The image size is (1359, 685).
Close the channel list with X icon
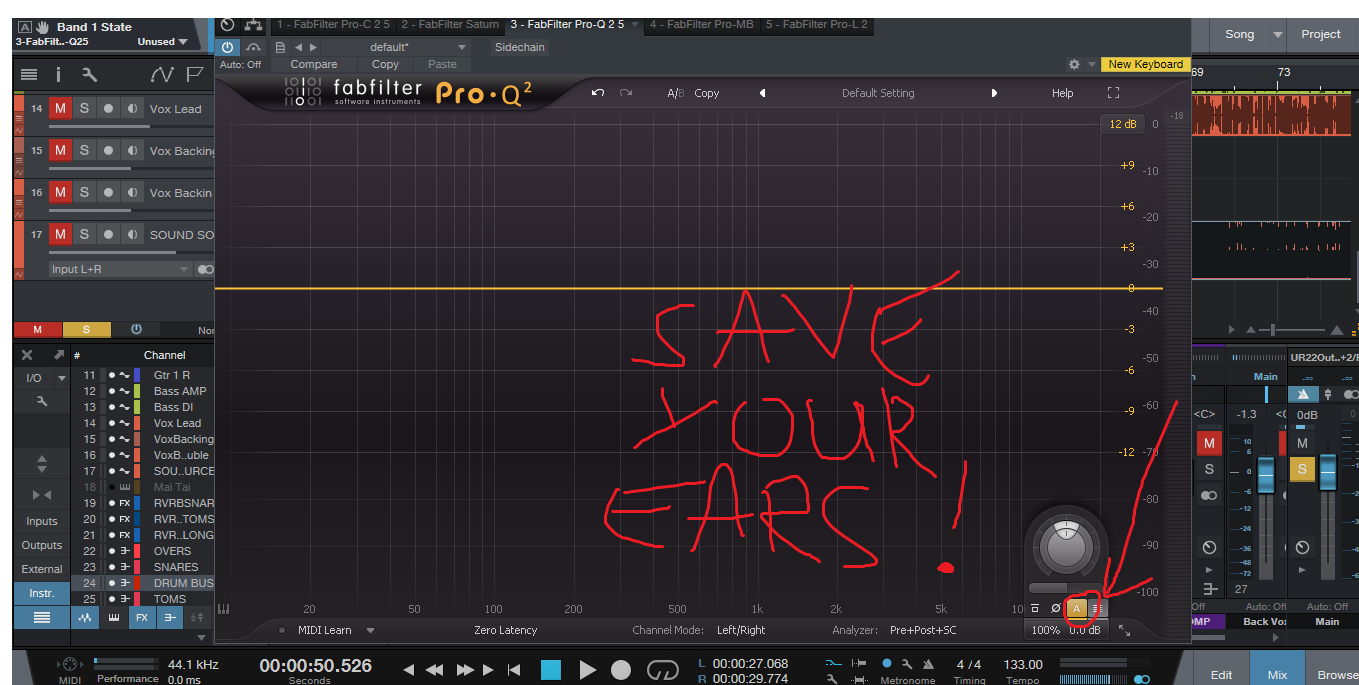pyautogui.click(x=28, y=355)
